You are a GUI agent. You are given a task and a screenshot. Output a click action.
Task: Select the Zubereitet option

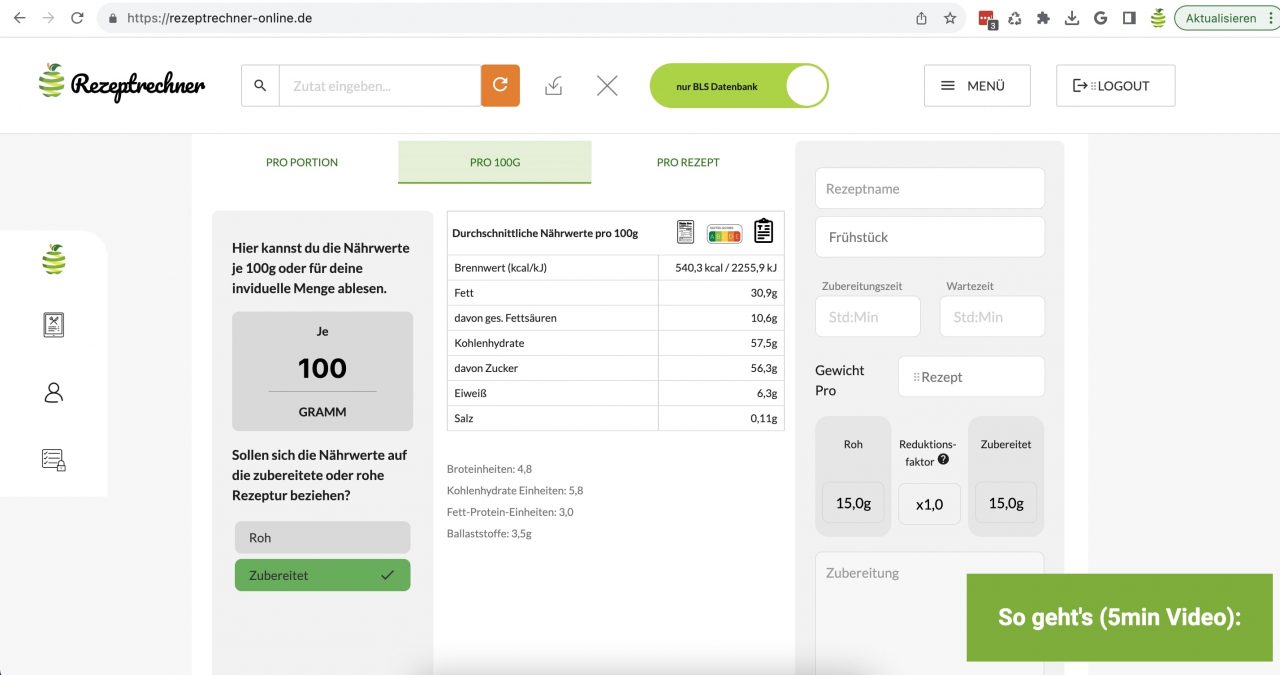click(322, 575)
